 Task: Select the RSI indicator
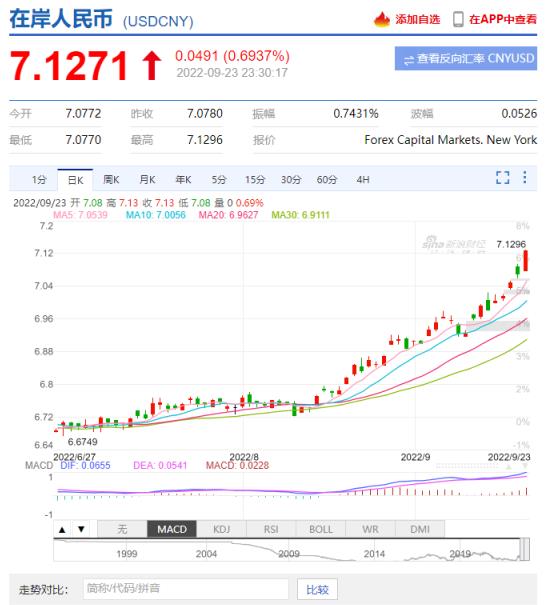tap(271, 529)
